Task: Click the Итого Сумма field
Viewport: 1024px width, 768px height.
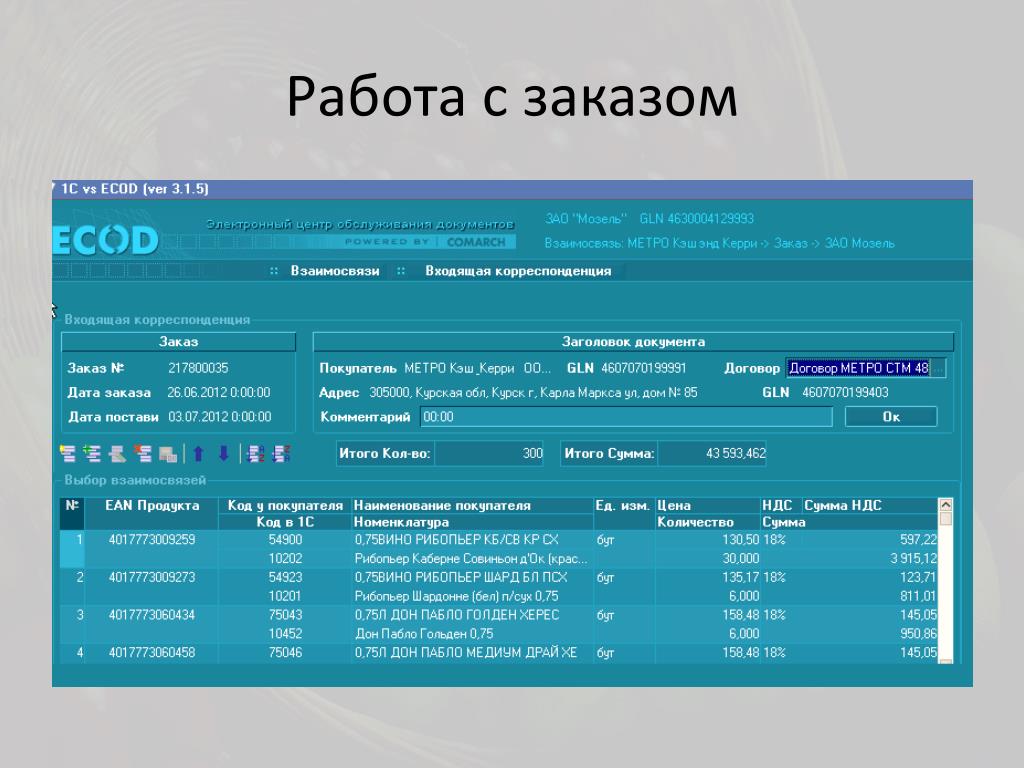Action: point(712,453)
